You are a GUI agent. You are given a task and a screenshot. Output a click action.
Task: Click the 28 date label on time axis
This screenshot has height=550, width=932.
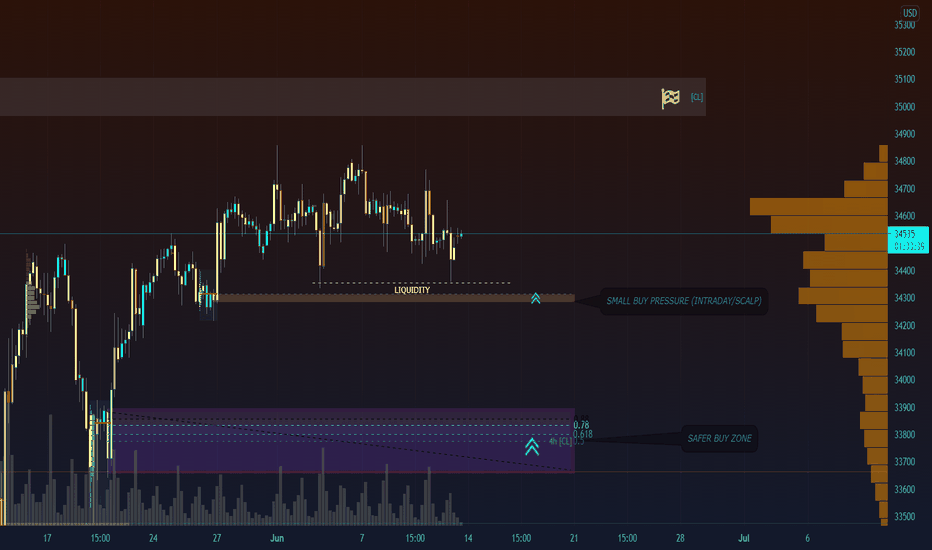click(680, 538)
